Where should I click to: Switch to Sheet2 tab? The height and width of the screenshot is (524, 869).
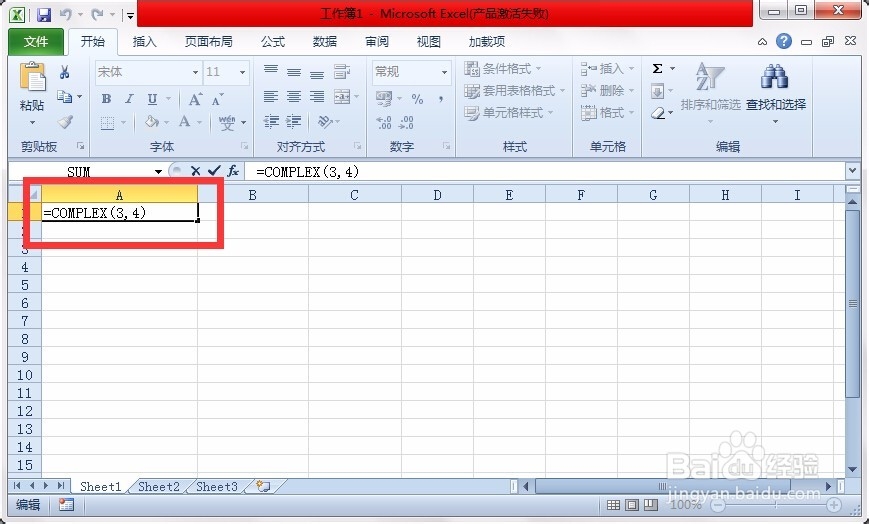click(159, 486)
